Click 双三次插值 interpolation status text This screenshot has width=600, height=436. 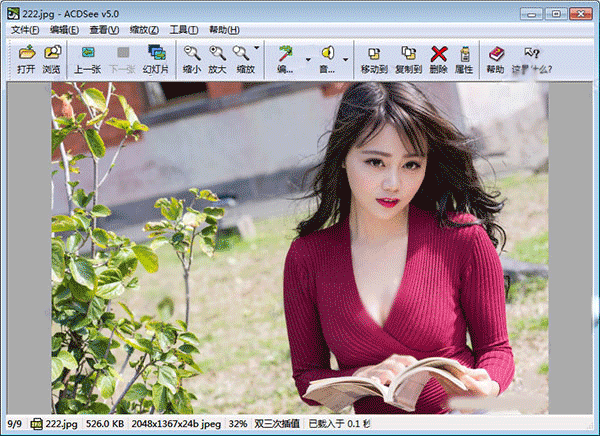(277, 424)
